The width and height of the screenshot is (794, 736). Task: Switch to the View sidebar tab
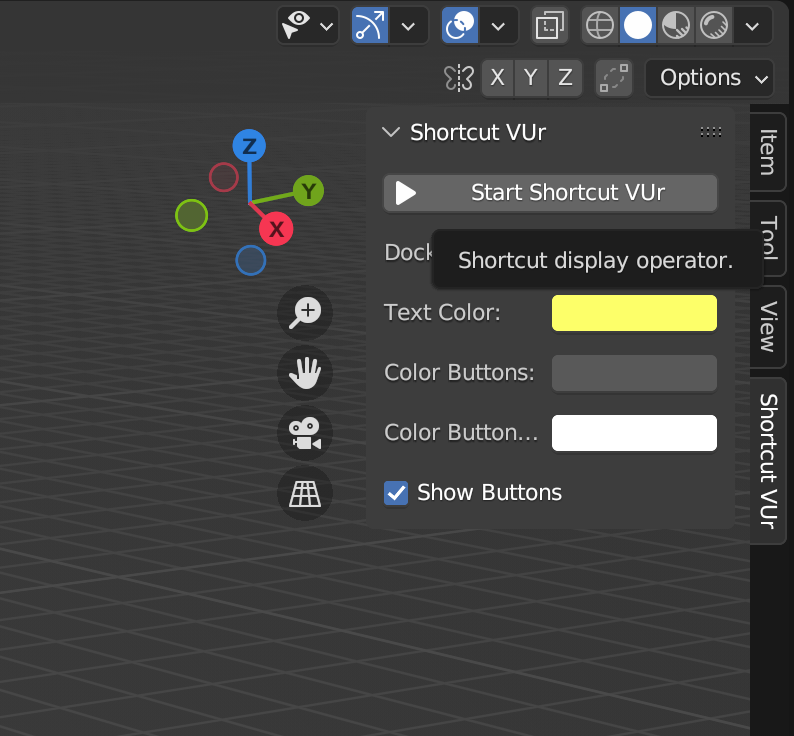tap(768, 327)
